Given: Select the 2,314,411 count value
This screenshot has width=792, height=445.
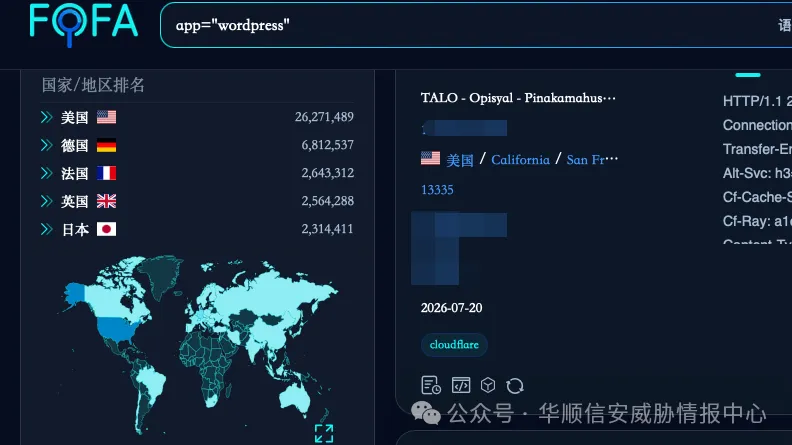Looking at the screenshot, I should 327,229.
